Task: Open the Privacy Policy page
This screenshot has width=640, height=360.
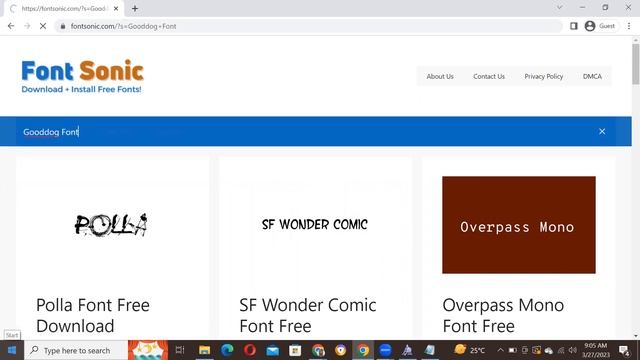Action: pos(544,76)
